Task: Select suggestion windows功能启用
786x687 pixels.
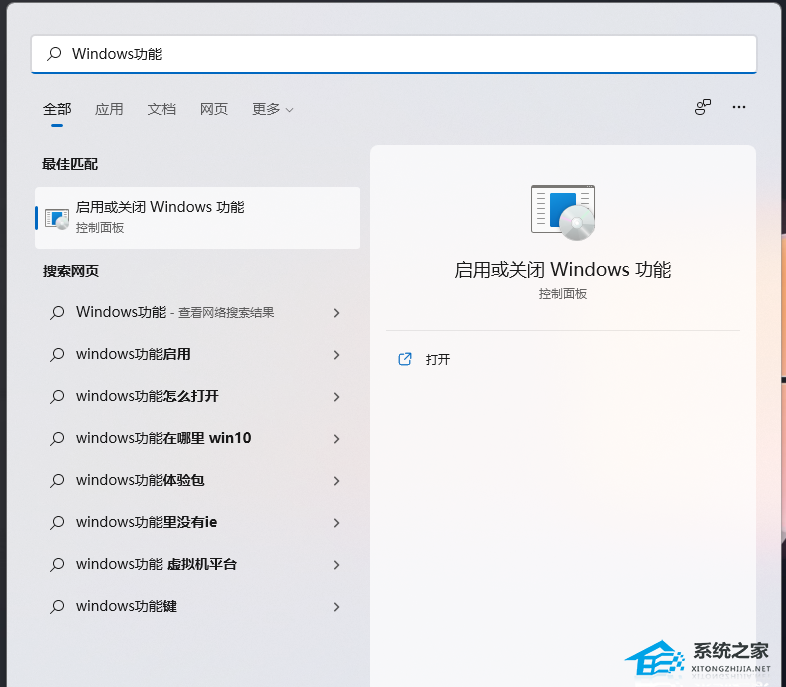Action: tap(198, 355)
